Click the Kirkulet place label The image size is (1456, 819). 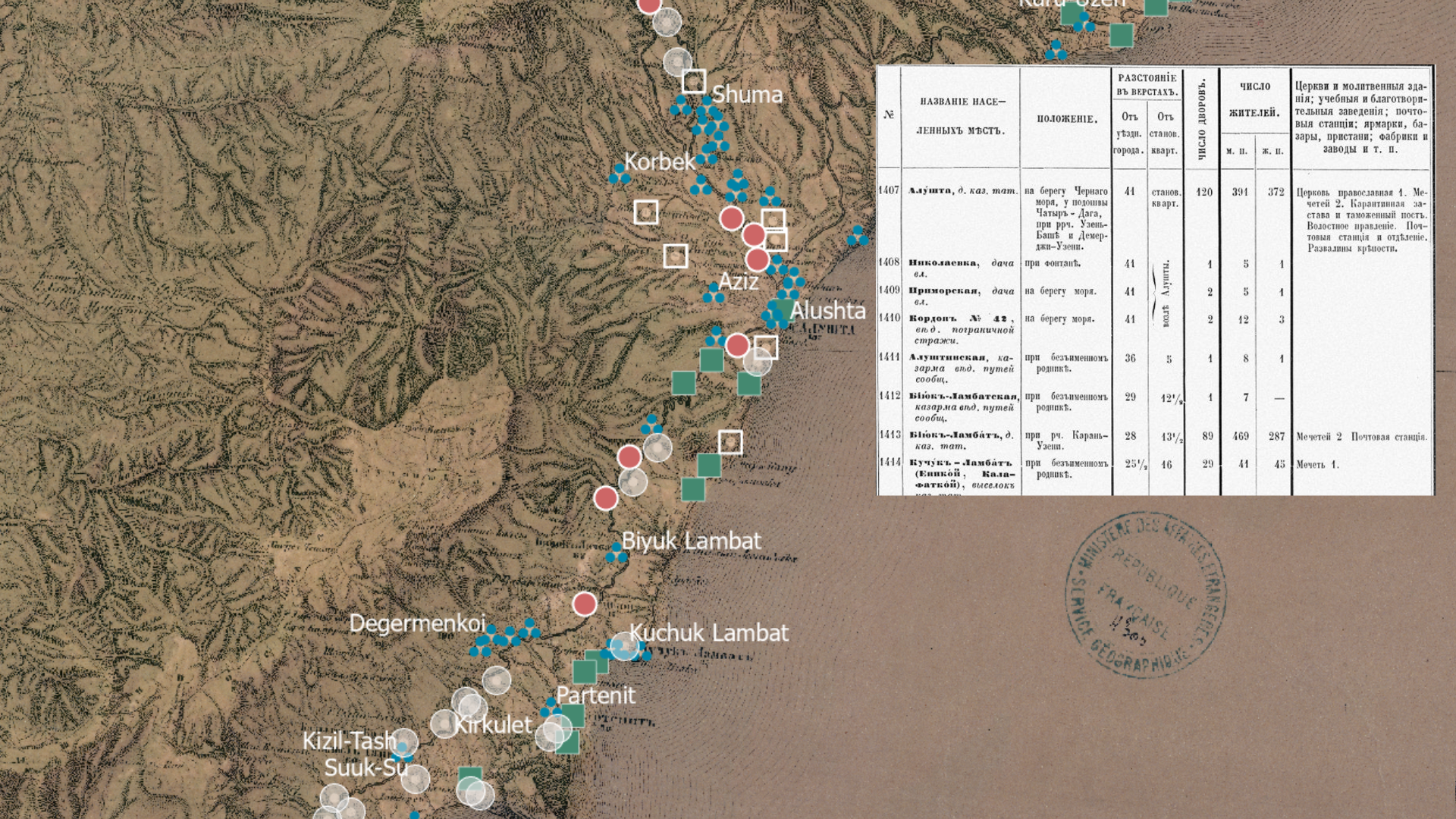click(493, 724)
